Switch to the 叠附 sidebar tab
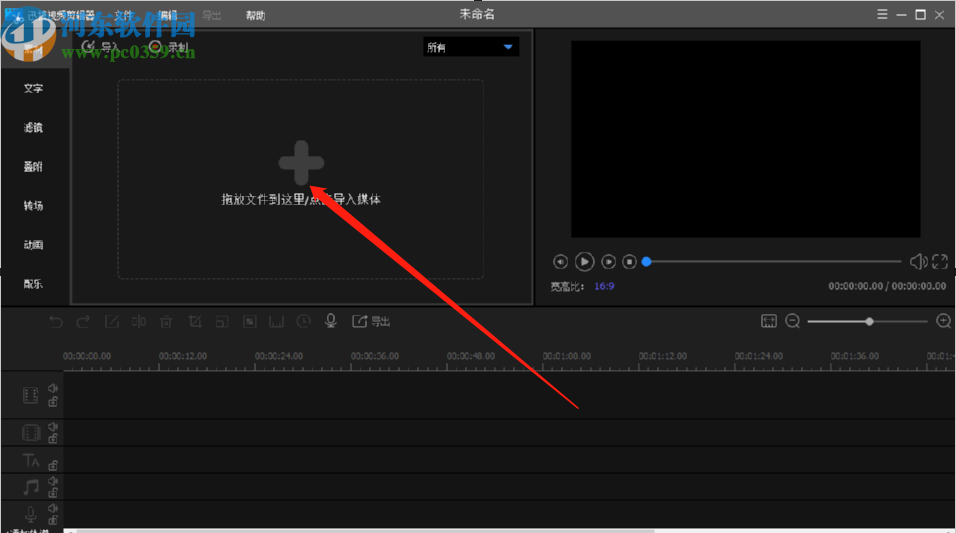The width and height of the screenshot is (956, 533). 34,166
